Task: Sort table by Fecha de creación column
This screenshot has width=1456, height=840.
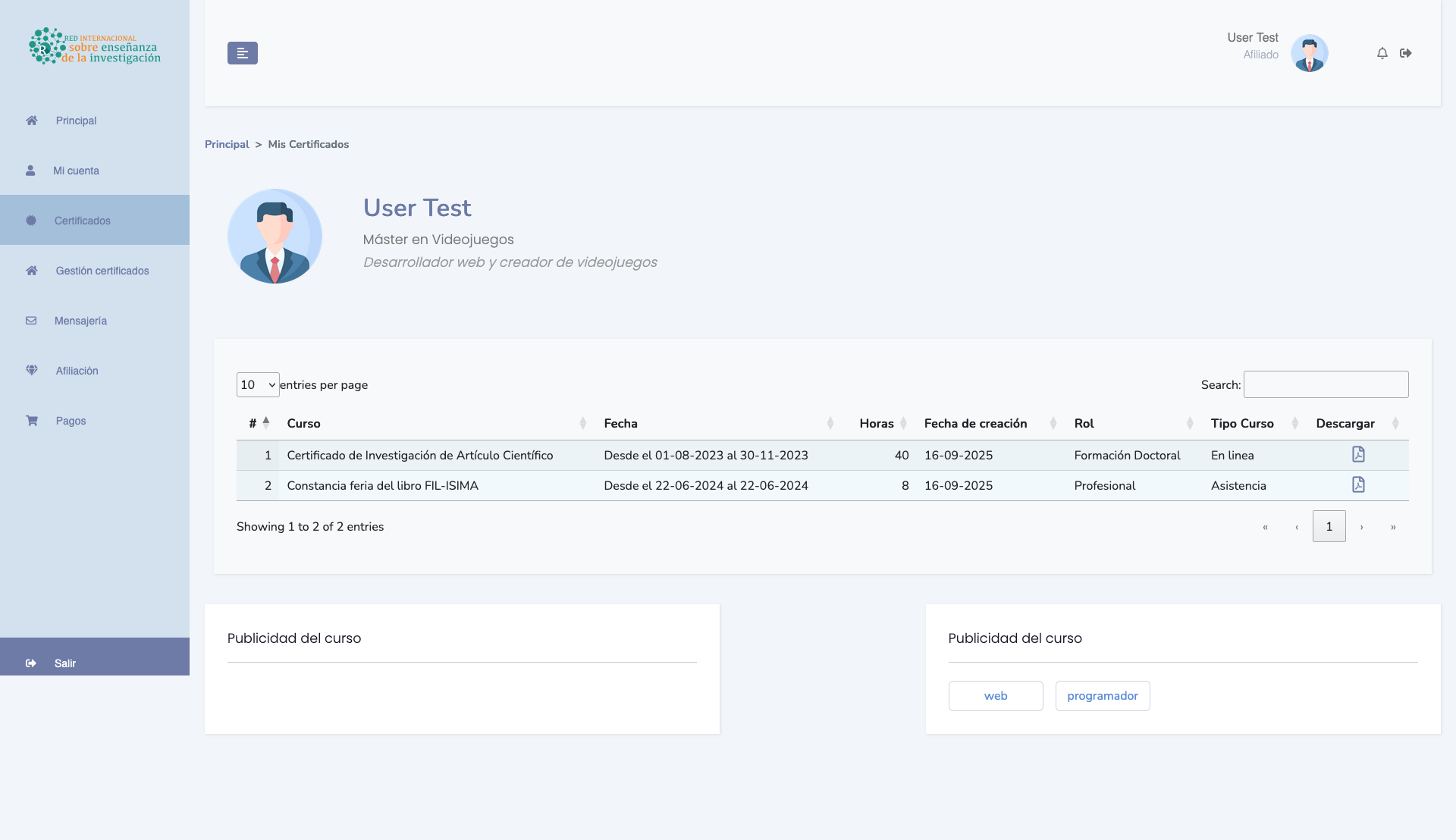Action: tap(976, 424)
